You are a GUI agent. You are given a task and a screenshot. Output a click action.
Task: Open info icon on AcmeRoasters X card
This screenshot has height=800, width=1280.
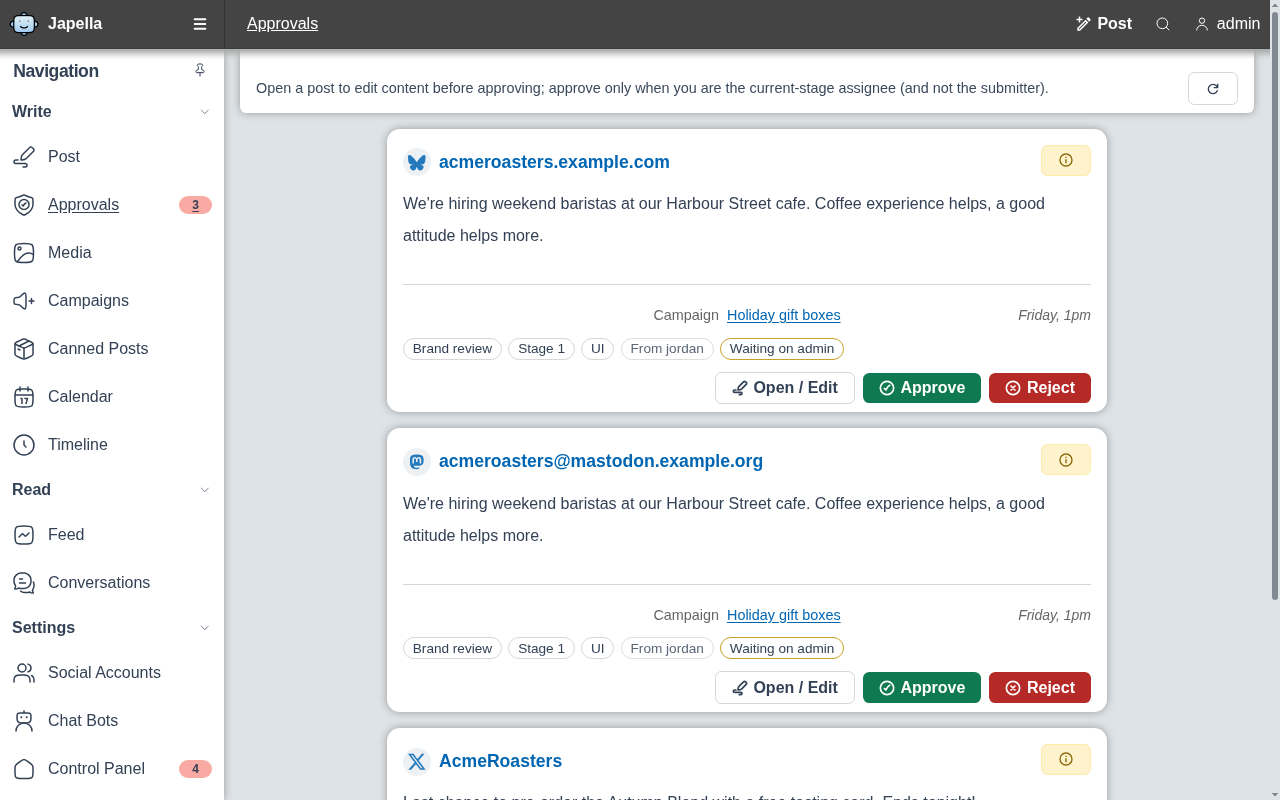1066,759
